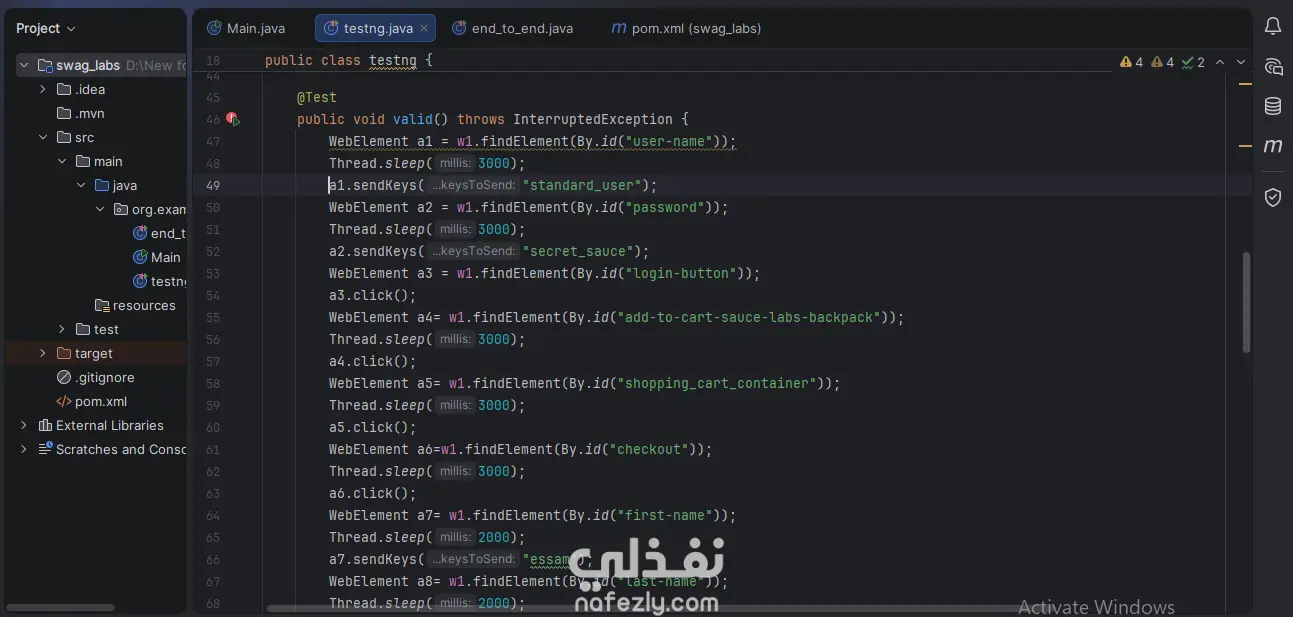The image size is (1293, 617).
Task: Click the typo indicator showing 2
Action: [1193, 62]
